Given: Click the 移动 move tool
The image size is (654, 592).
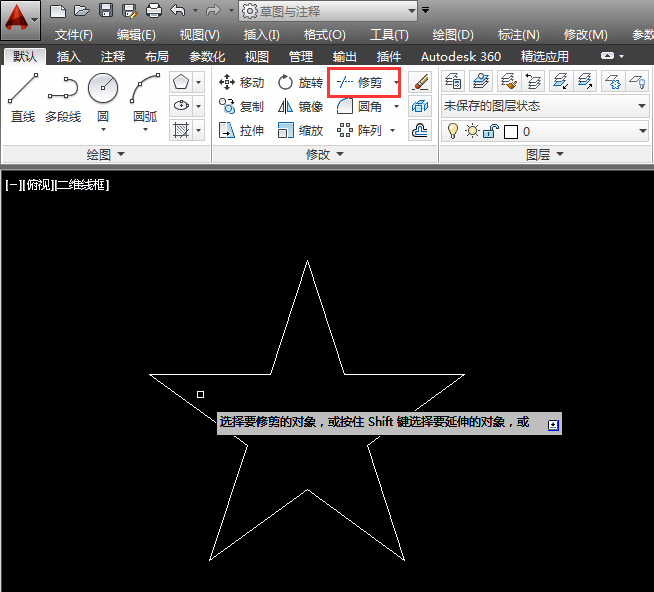Looking at the screenshot, I should point(241,83).
